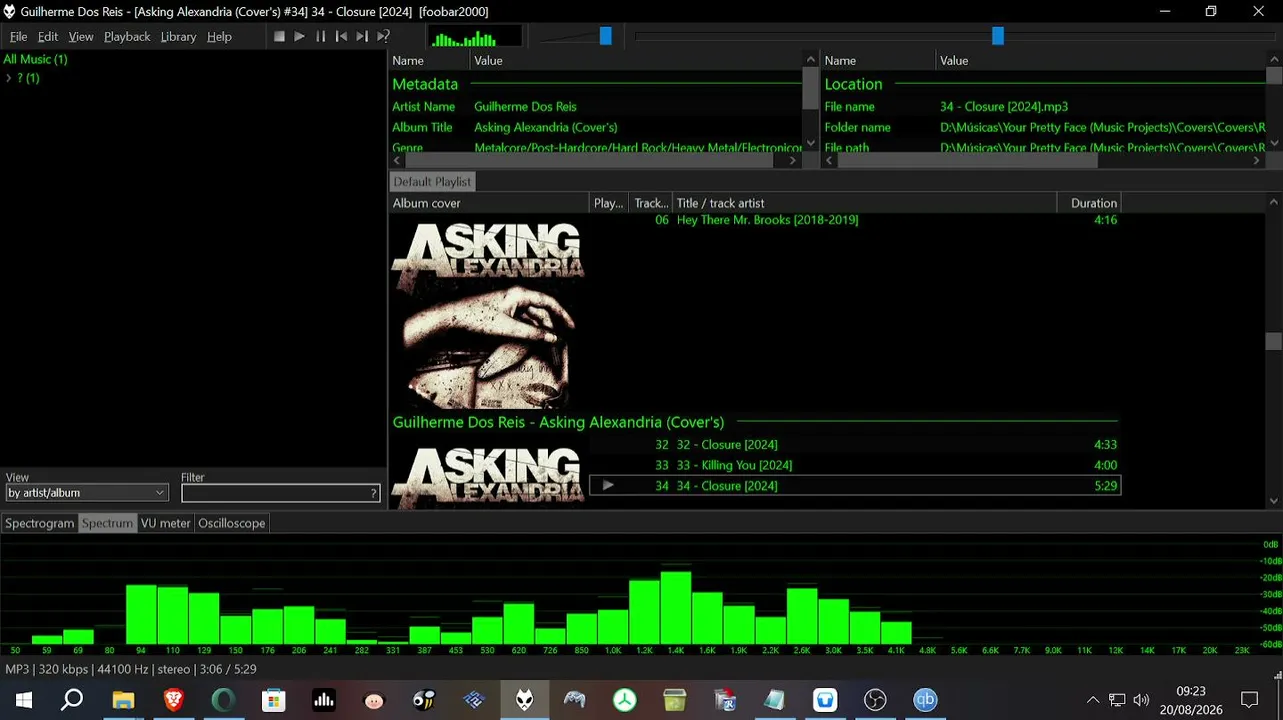Select the Default Playlist tab
1283x720 pixels.
coord(432,181)
